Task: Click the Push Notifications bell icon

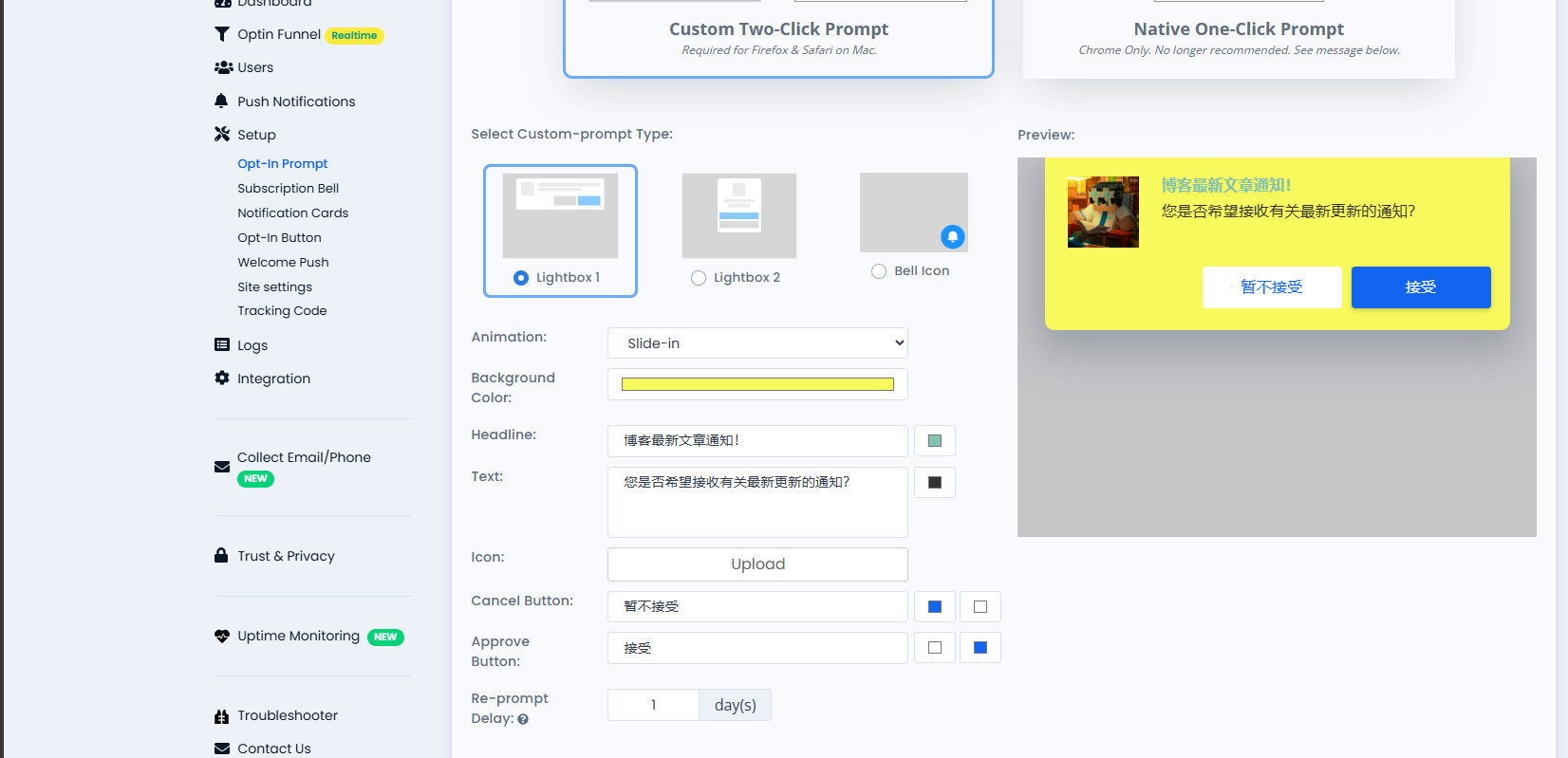Action: (x=221, y=101)
